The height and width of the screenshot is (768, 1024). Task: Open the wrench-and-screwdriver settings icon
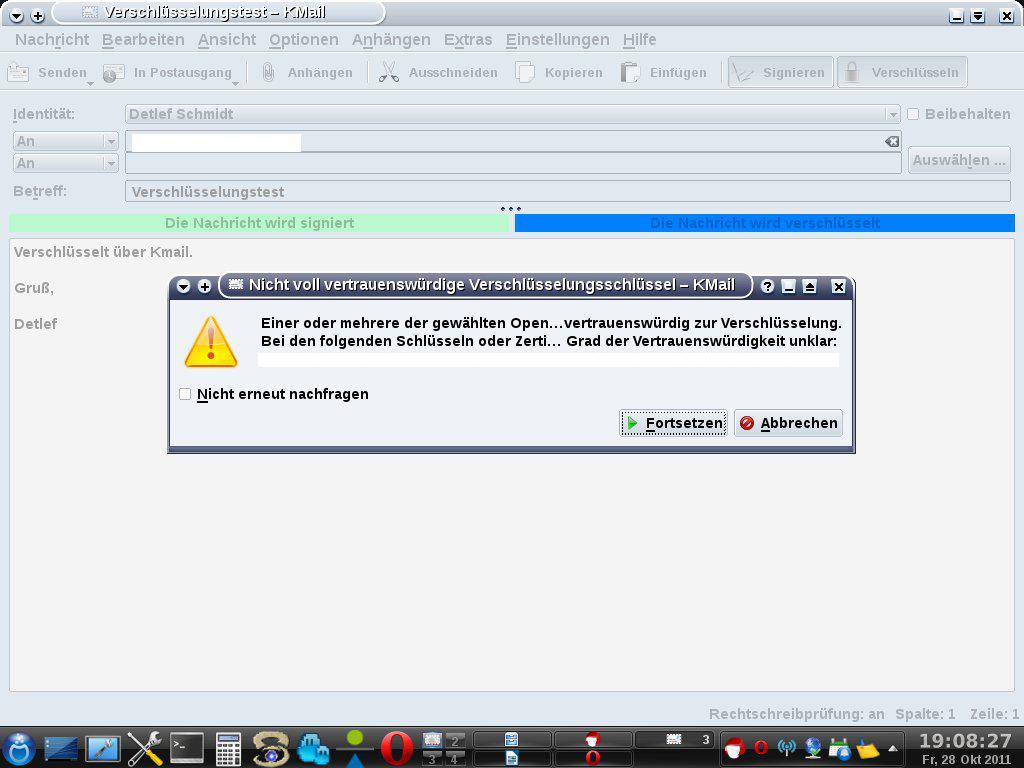(144, 748)
